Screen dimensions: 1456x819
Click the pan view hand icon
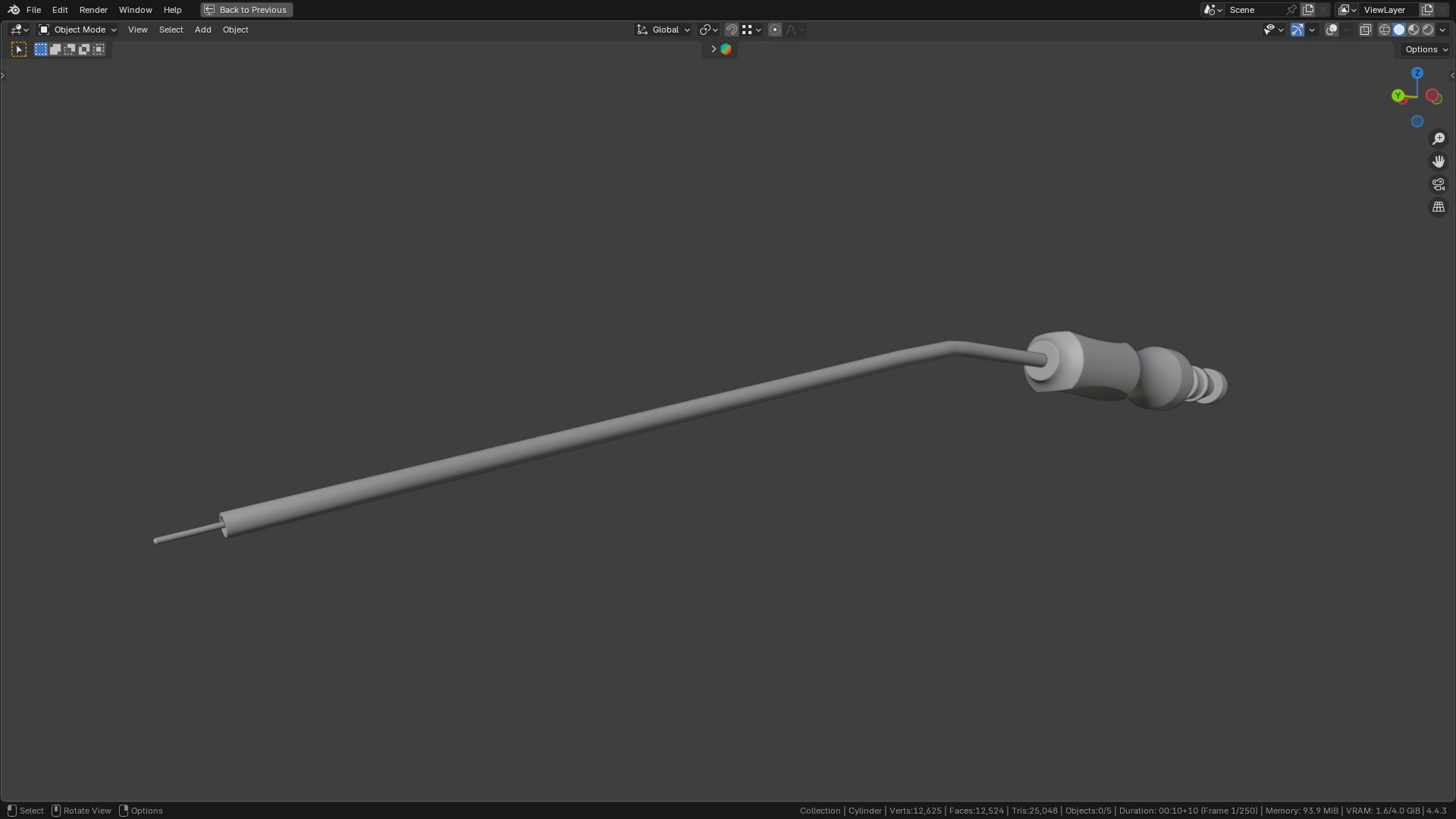[x=1439, y=162]
